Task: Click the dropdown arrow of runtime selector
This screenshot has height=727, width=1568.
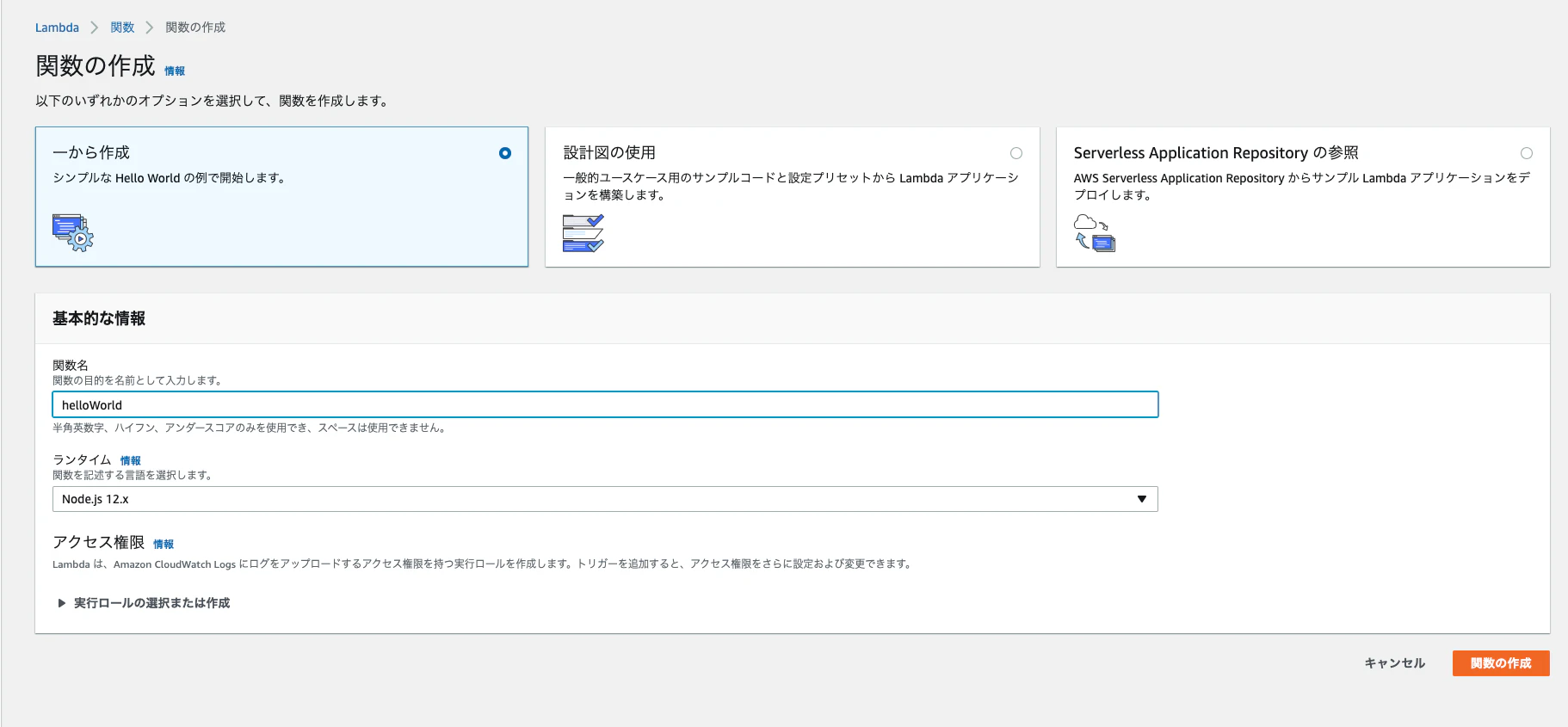Action: [x=1142, y=499]
